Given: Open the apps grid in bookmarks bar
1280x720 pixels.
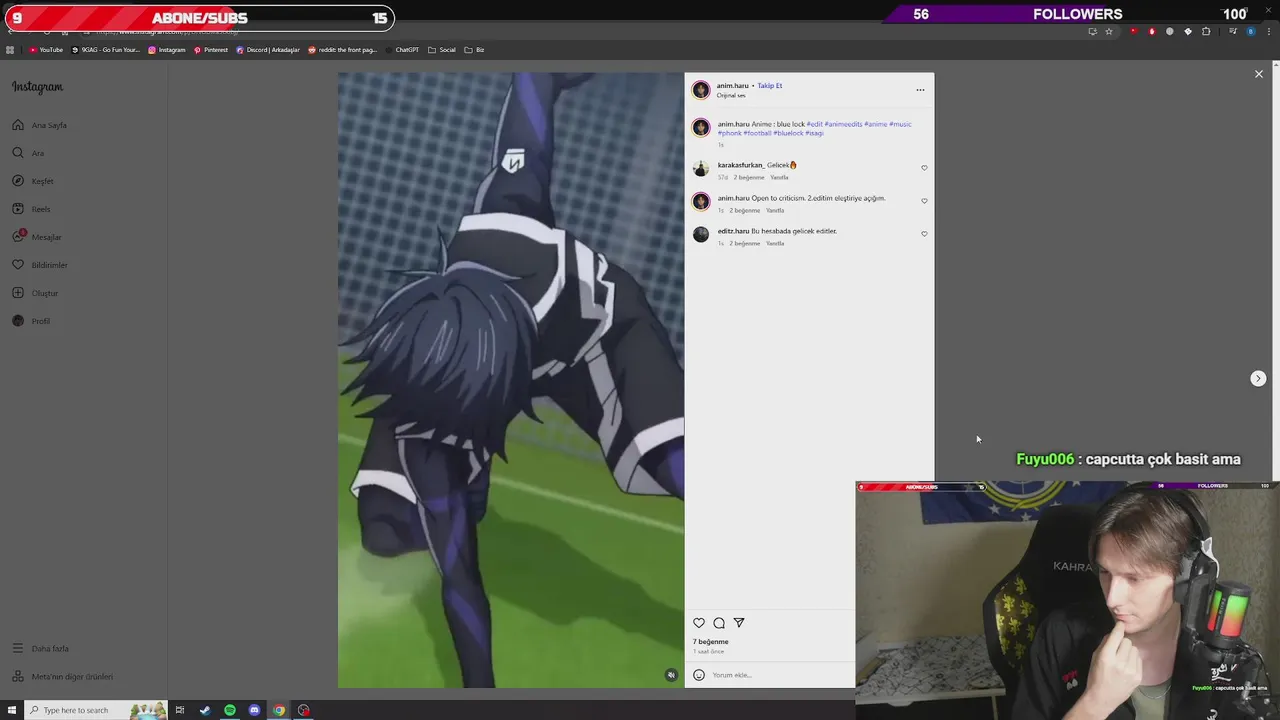Looking at the screenshot, I should pyautogui.click(x=10, y=50).
